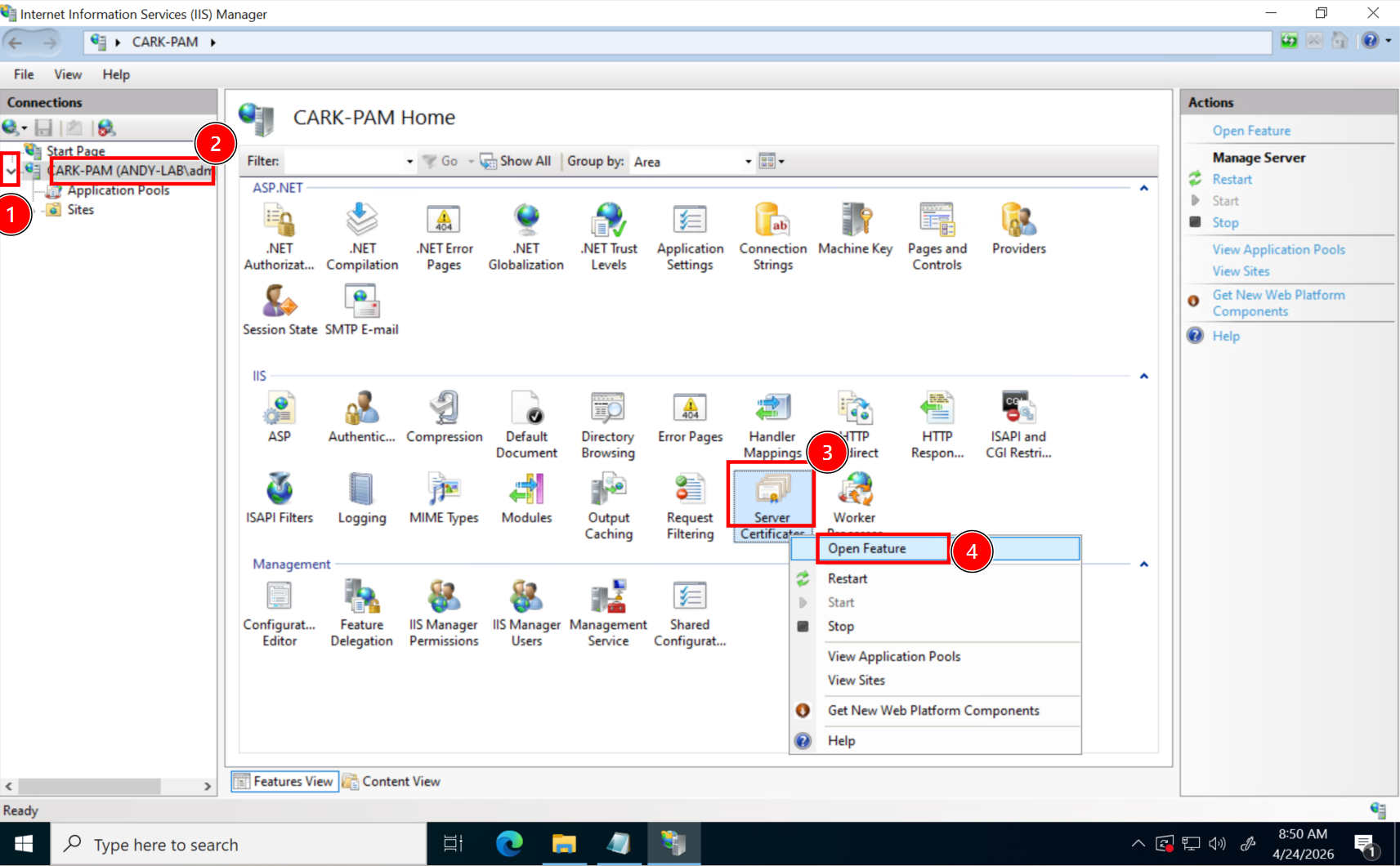
Task: Open the View menu
Action: [x=68, y=74]
